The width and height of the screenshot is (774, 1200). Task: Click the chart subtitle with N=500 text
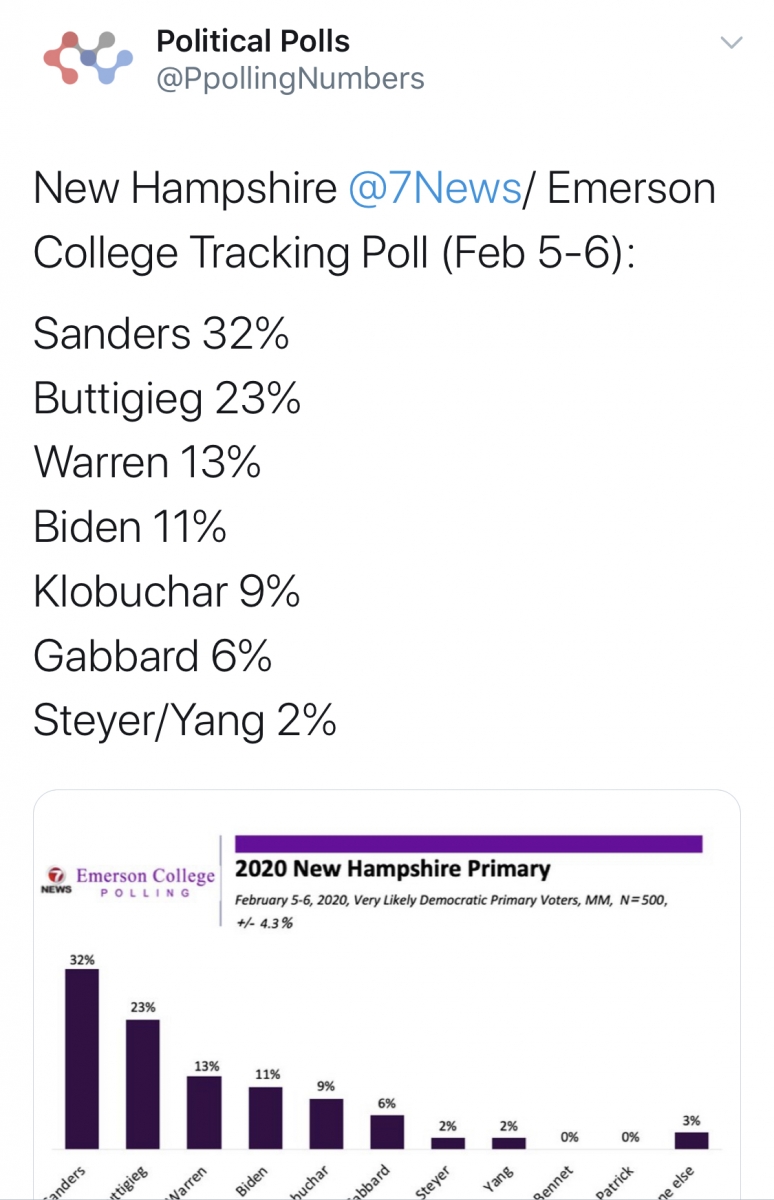(x=450, y=910)
